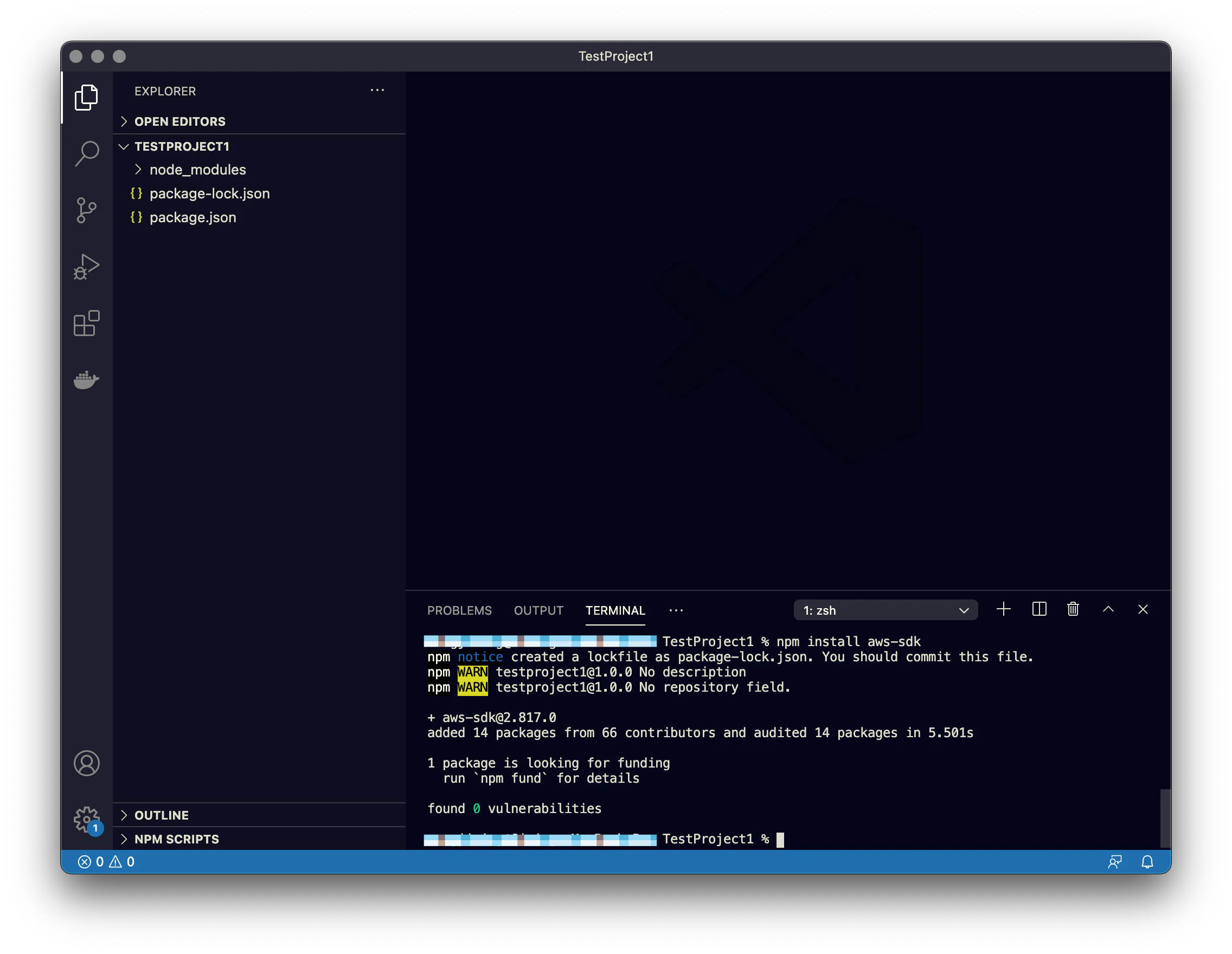1232x954 pixels.
Task: Click 'No description' warning line
Action: click(692, 672)
